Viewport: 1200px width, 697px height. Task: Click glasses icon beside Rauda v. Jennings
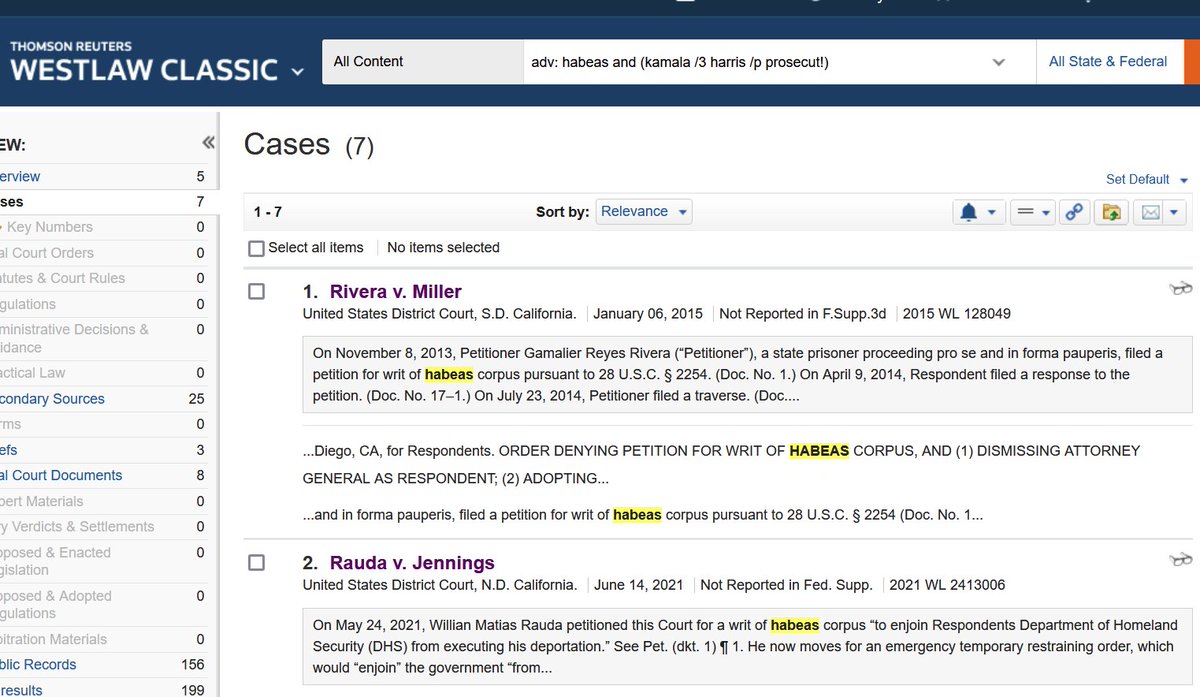point(1181,560)
